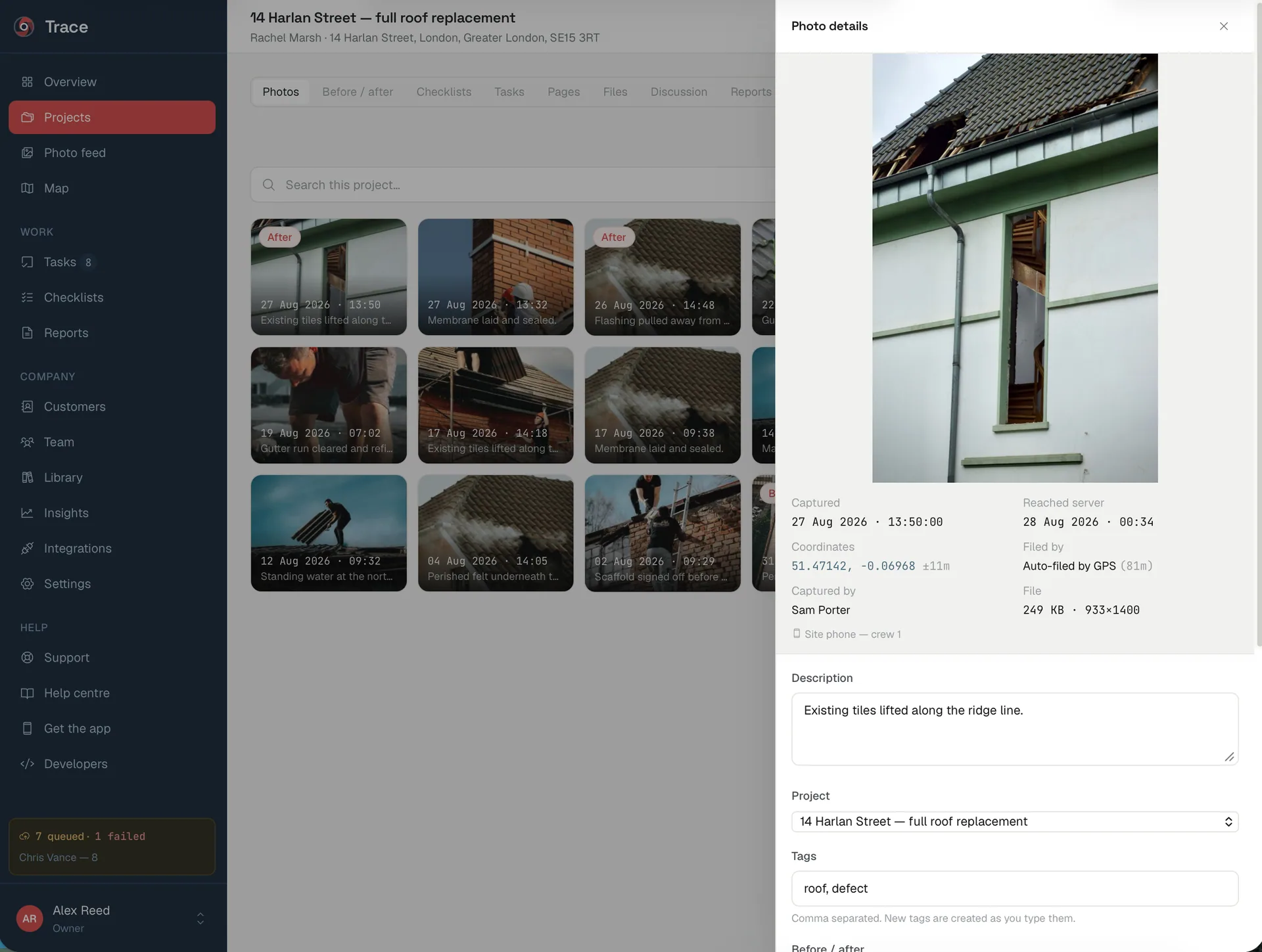Click the Library books icon

[x=27, y=478]
